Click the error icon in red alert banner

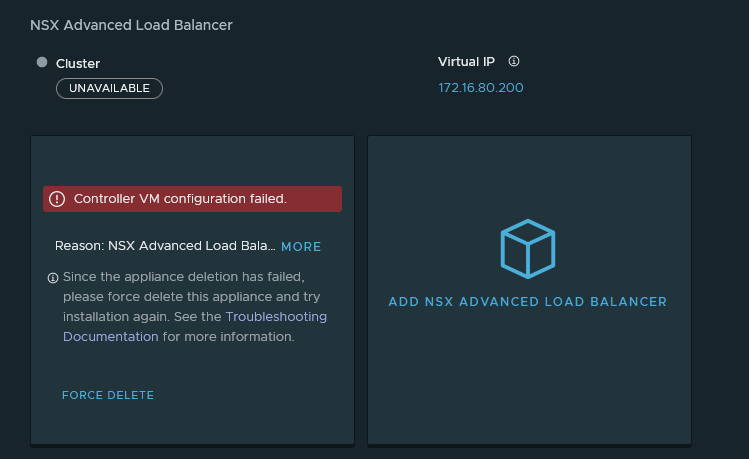click(x=57, y=199)
